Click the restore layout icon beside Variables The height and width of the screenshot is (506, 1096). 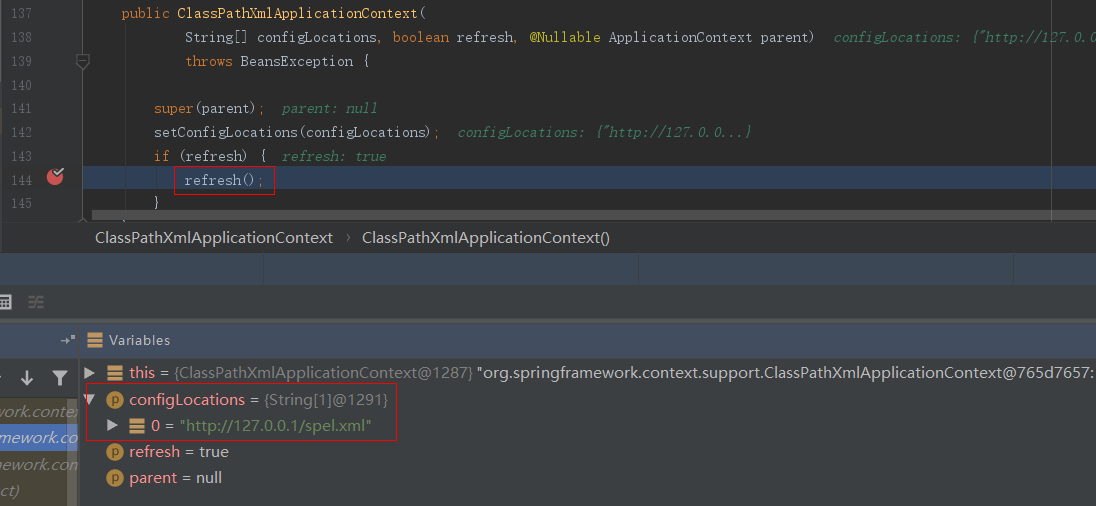tap(68, 340)
